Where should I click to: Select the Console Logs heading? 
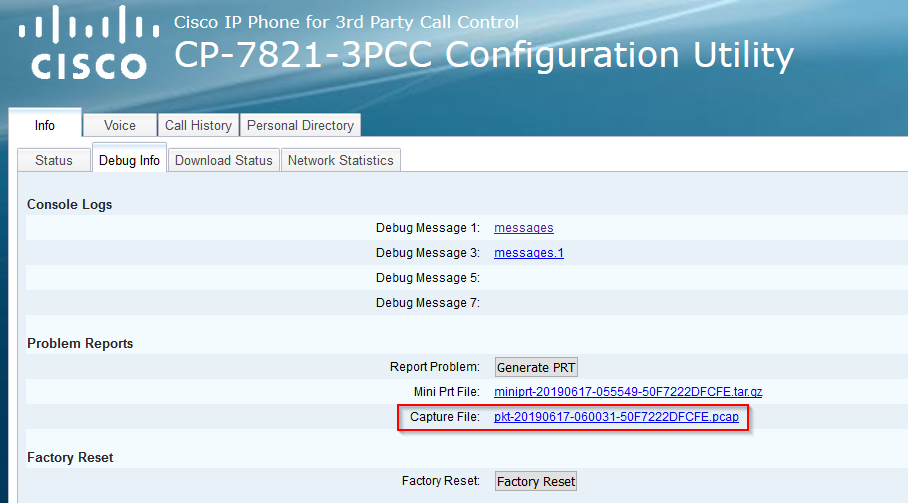(x=69, y=204)
